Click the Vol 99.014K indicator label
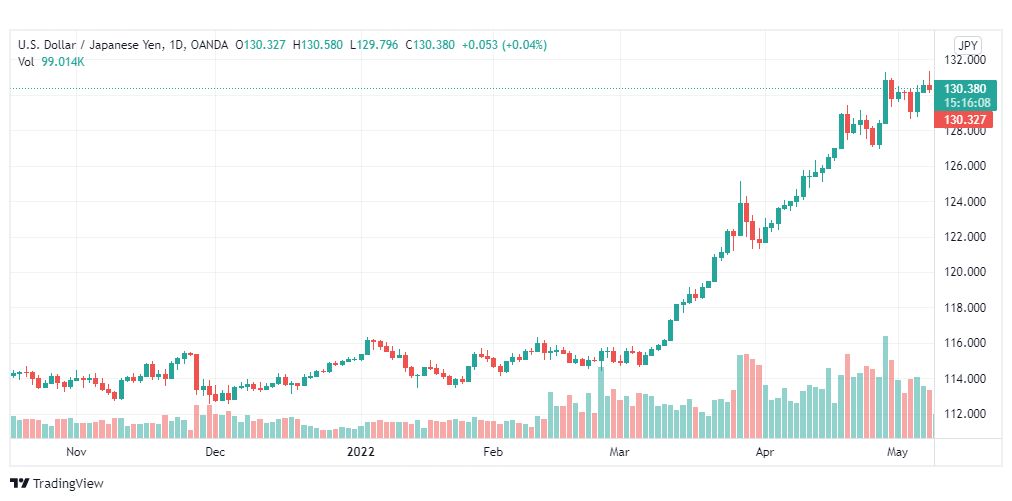 point(52,62)
